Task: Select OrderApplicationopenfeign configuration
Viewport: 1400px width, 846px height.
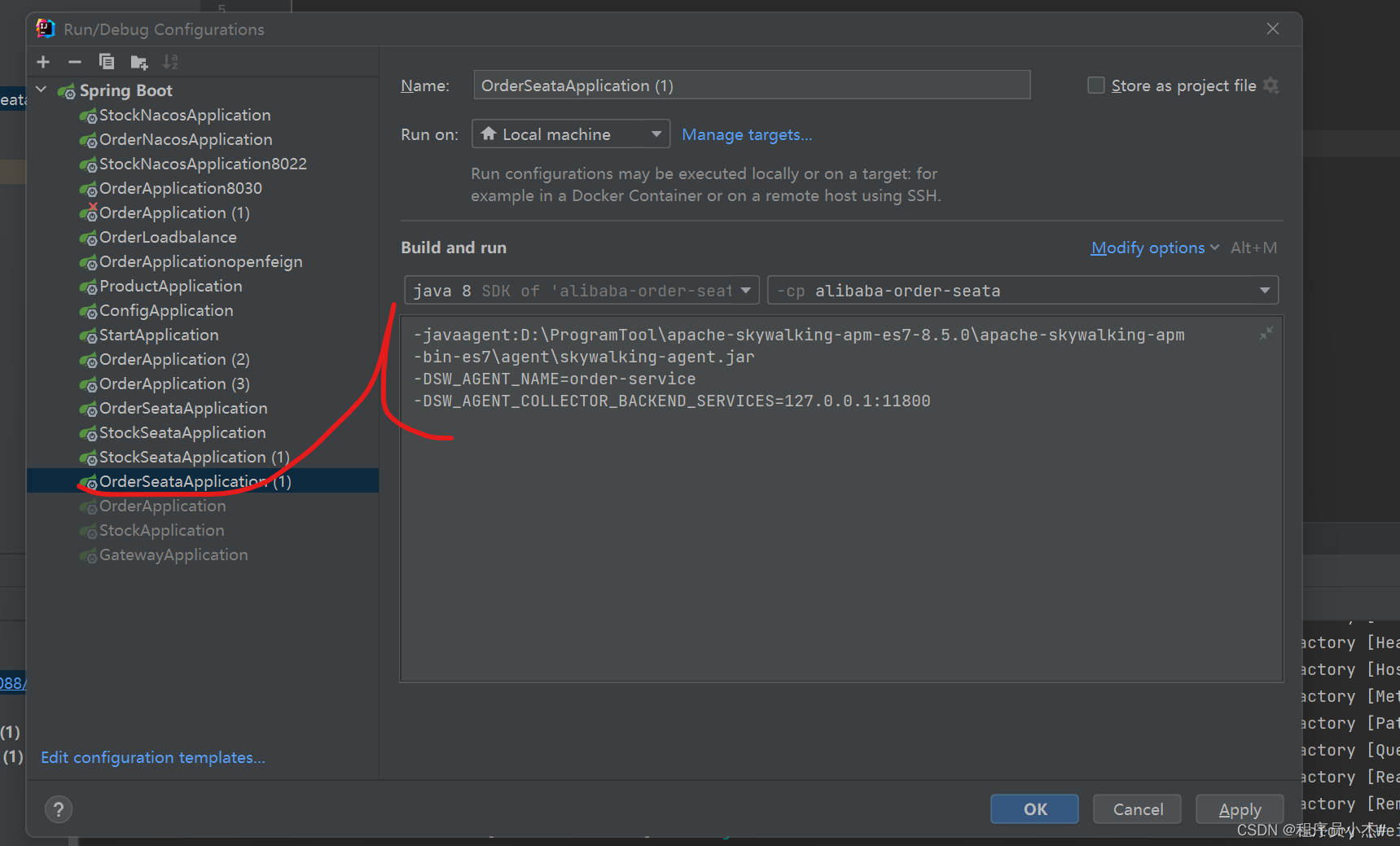Action: coord(200,261)
